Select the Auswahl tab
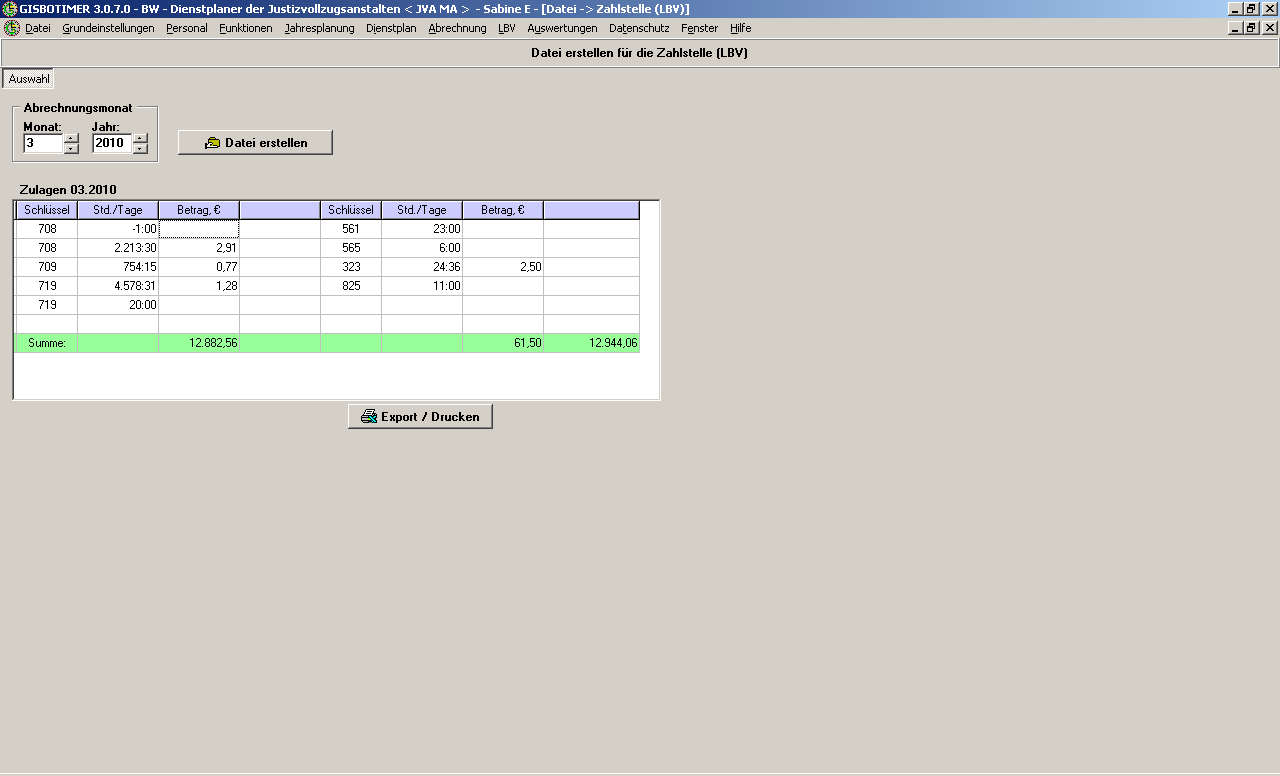1280x776 pixels. point(29,79)
